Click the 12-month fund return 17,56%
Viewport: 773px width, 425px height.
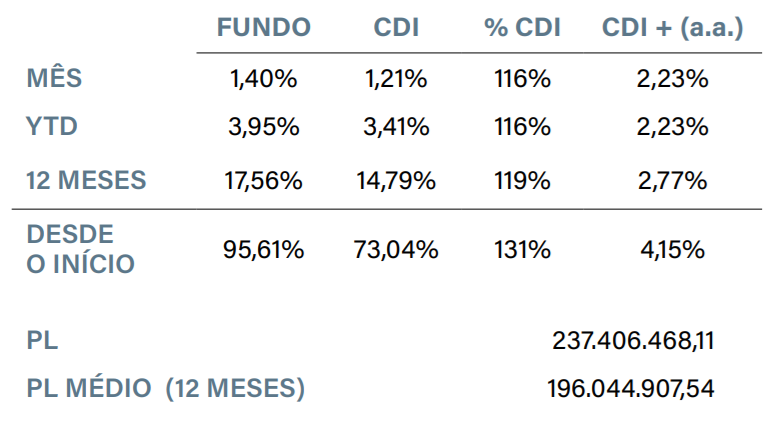[x=265, y=180]
